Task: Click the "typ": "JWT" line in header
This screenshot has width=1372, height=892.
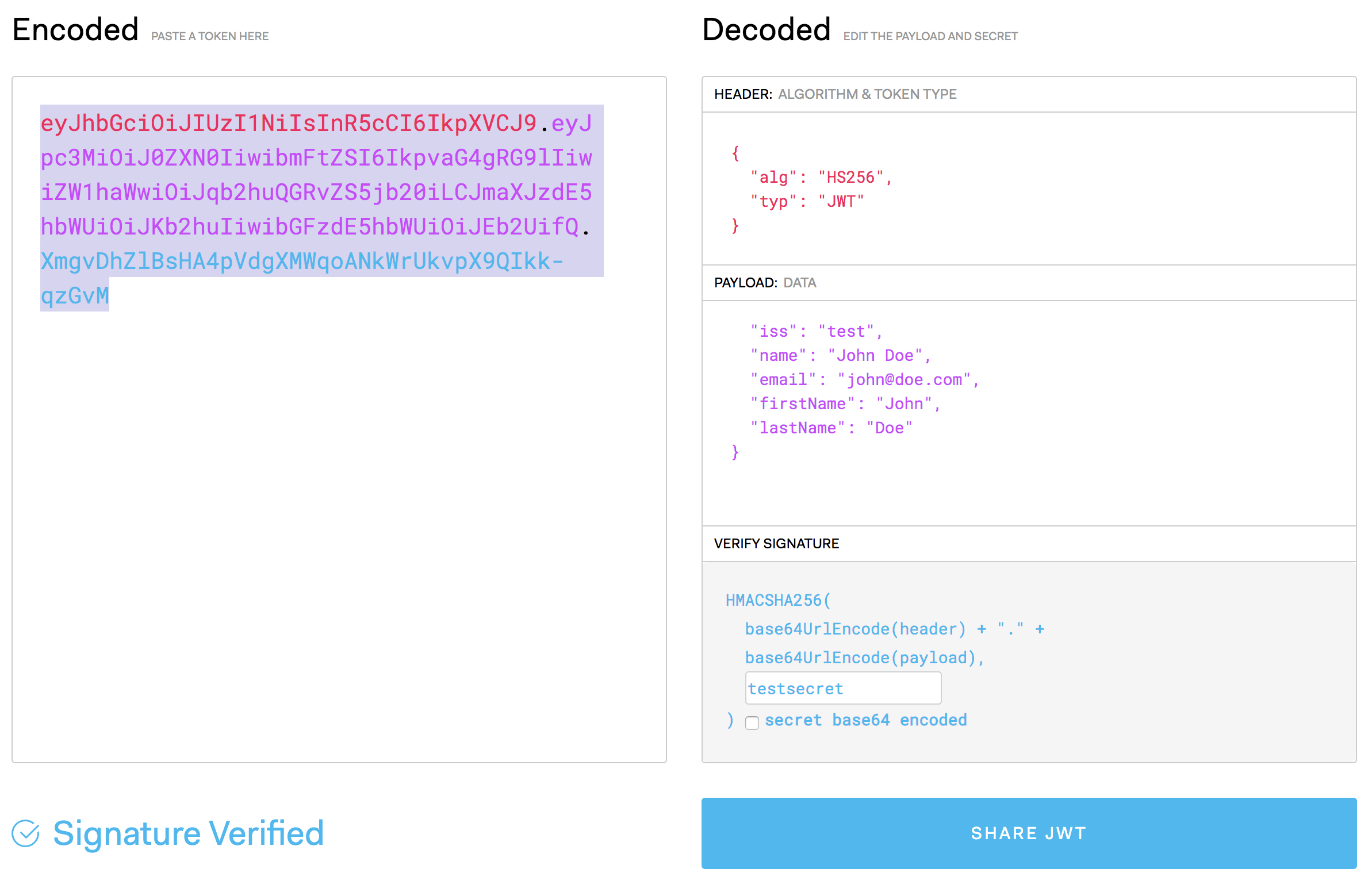Action: tap(807, 202)
